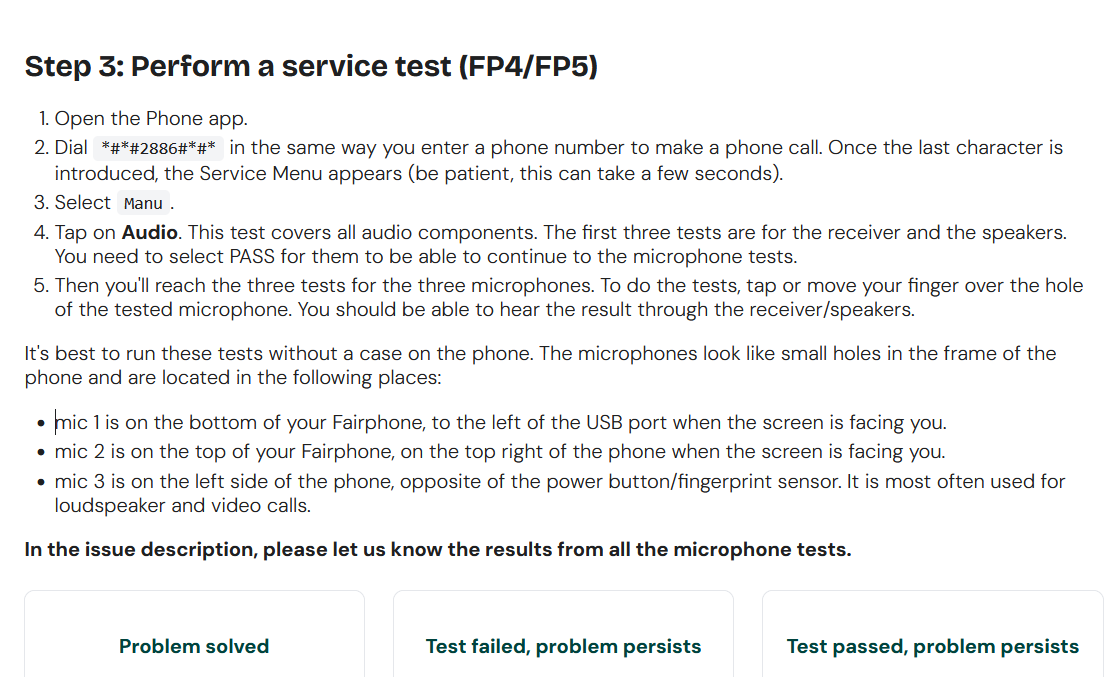This screenshot has width=1114, height=677.
Task: Click the "mic 3" bullet line
Action: (x=500, y=481)
